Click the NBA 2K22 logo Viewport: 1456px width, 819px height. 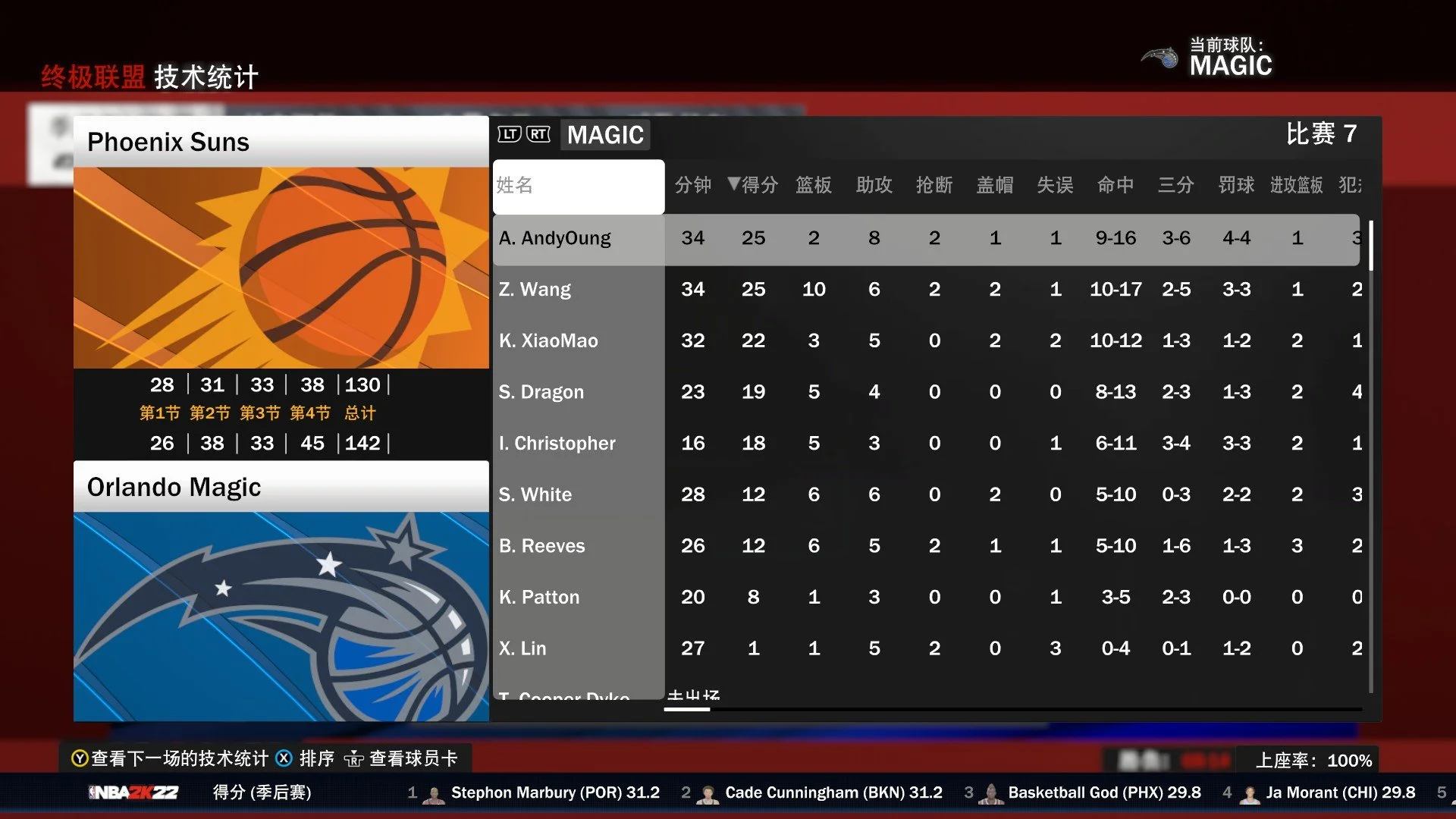click(x=133, y=793)
